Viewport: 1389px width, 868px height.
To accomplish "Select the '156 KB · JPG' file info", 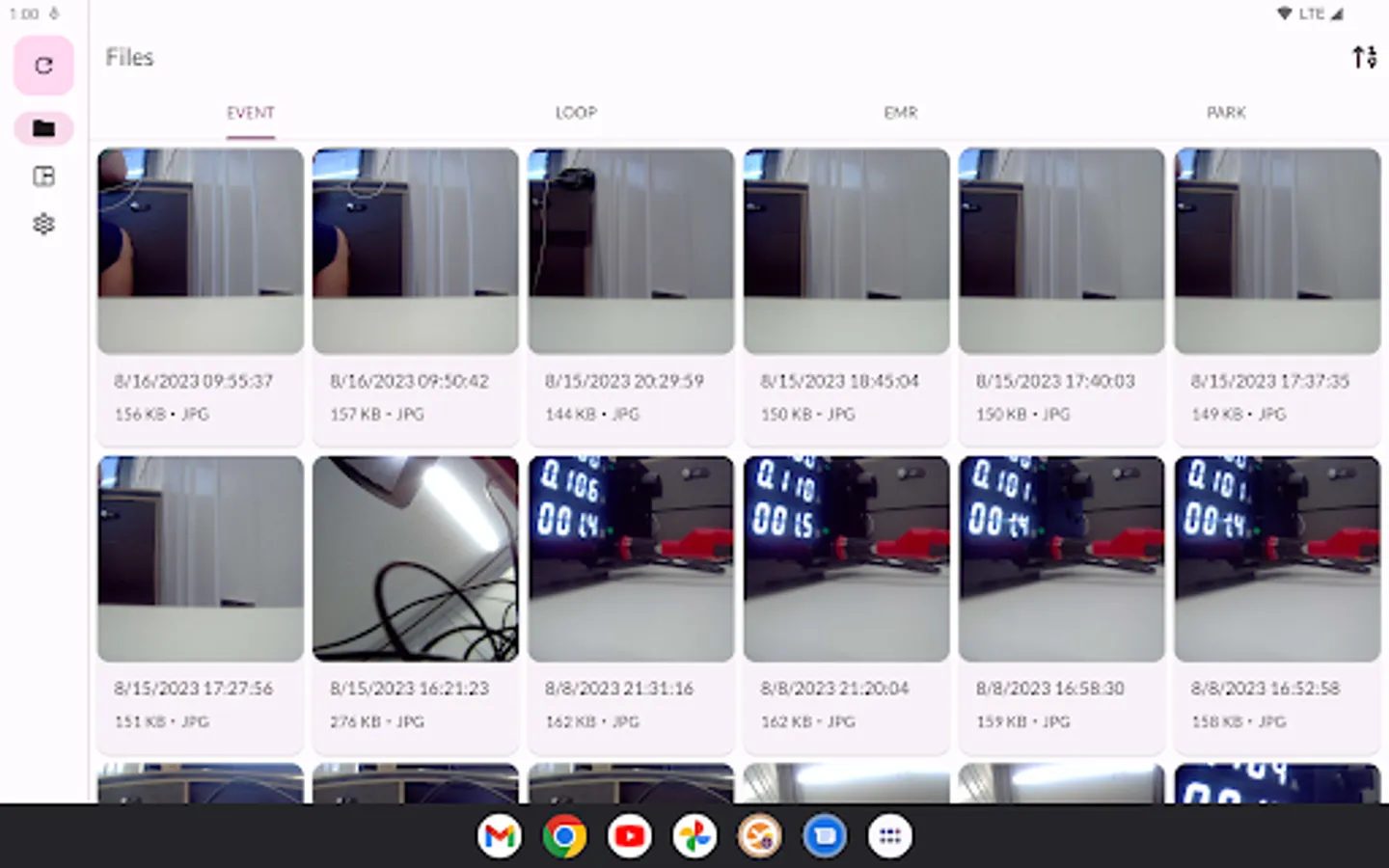I will [x=162, y=414].
